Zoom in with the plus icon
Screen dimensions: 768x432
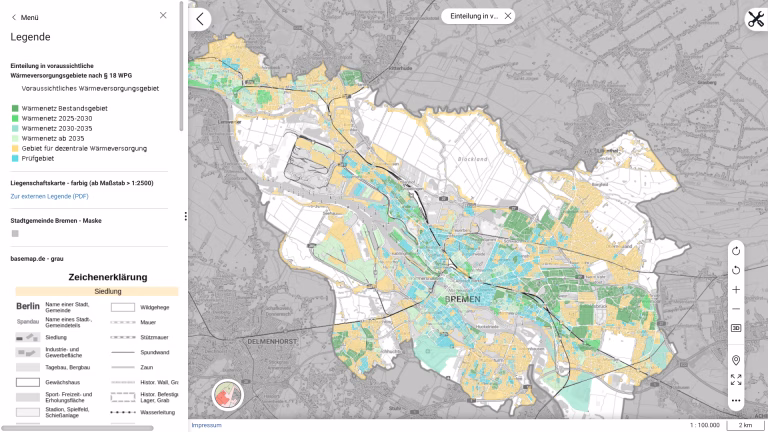tap(736, 289)
